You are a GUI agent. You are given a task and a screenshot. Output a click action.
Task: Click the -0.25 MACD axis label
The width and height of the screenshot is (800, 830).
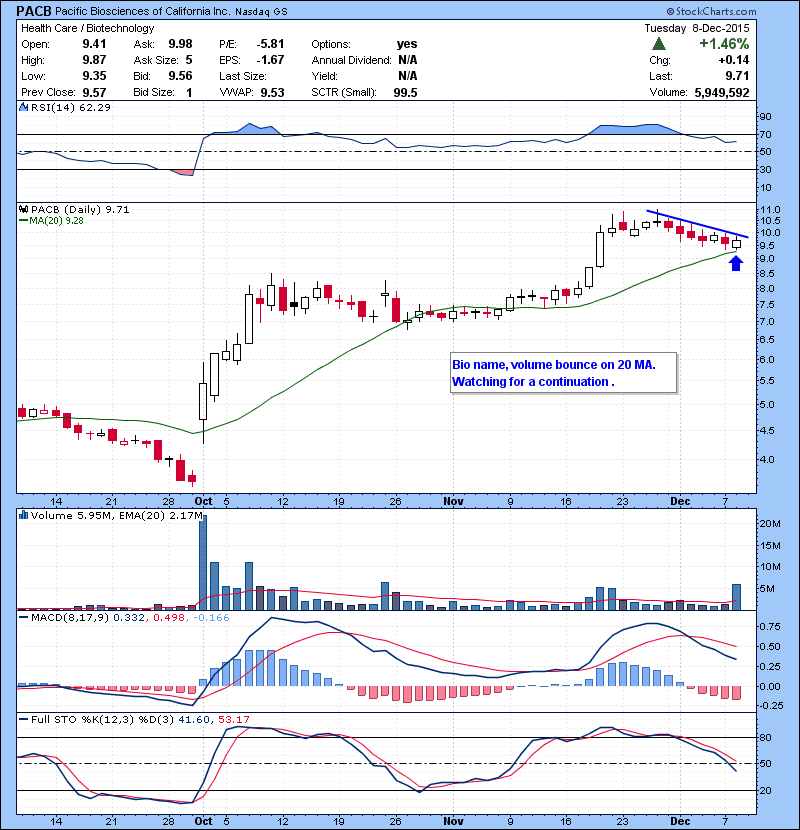(x=770, y=706)
